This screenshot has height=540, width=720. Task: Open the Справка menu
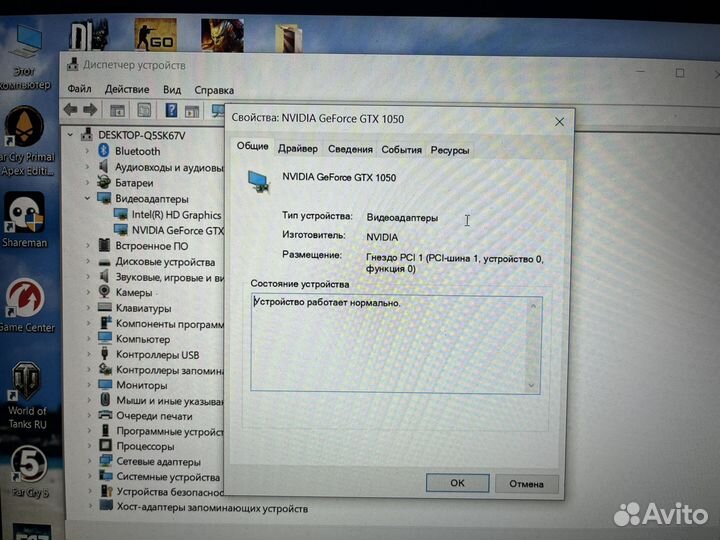click(214, 90)
